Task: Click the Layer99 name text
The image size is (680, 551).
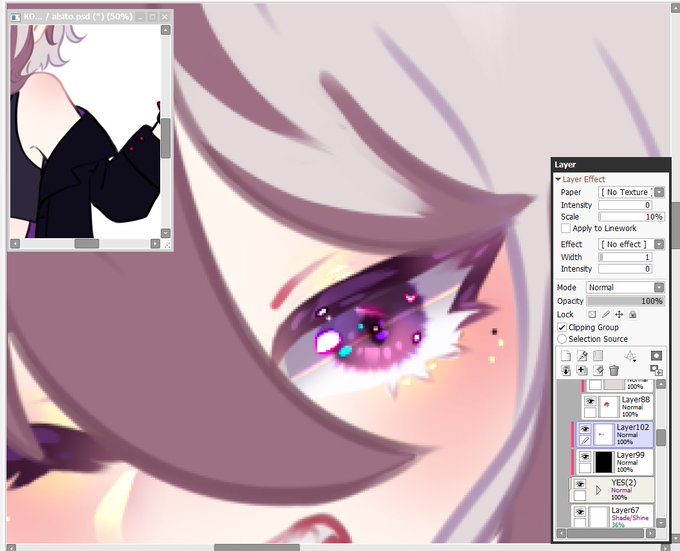Action: point(630,455)
